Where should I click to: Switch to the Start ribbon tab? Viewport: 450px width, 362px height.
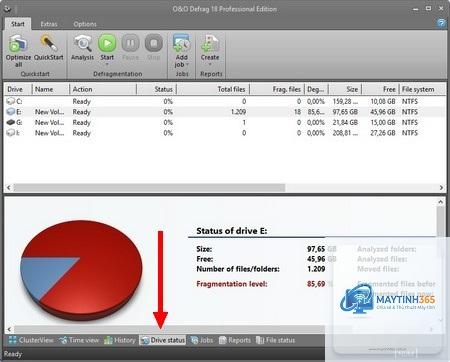coord(18,24)
